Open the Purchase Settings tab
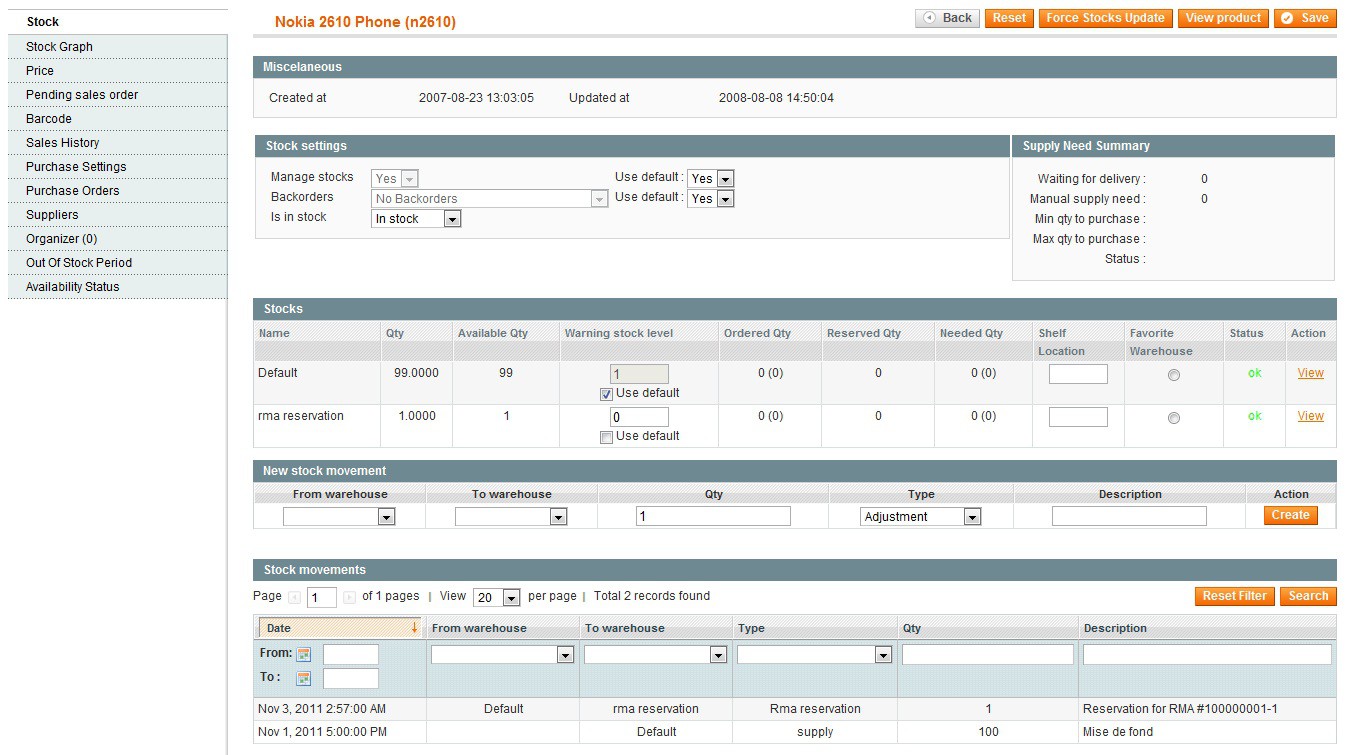Viewport: 1351px width, 755px height. [x=118, y=167]
